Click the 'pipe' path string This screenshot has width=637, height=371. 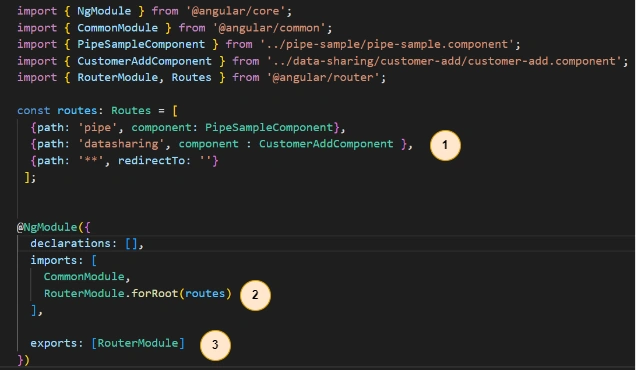[97, 127]
